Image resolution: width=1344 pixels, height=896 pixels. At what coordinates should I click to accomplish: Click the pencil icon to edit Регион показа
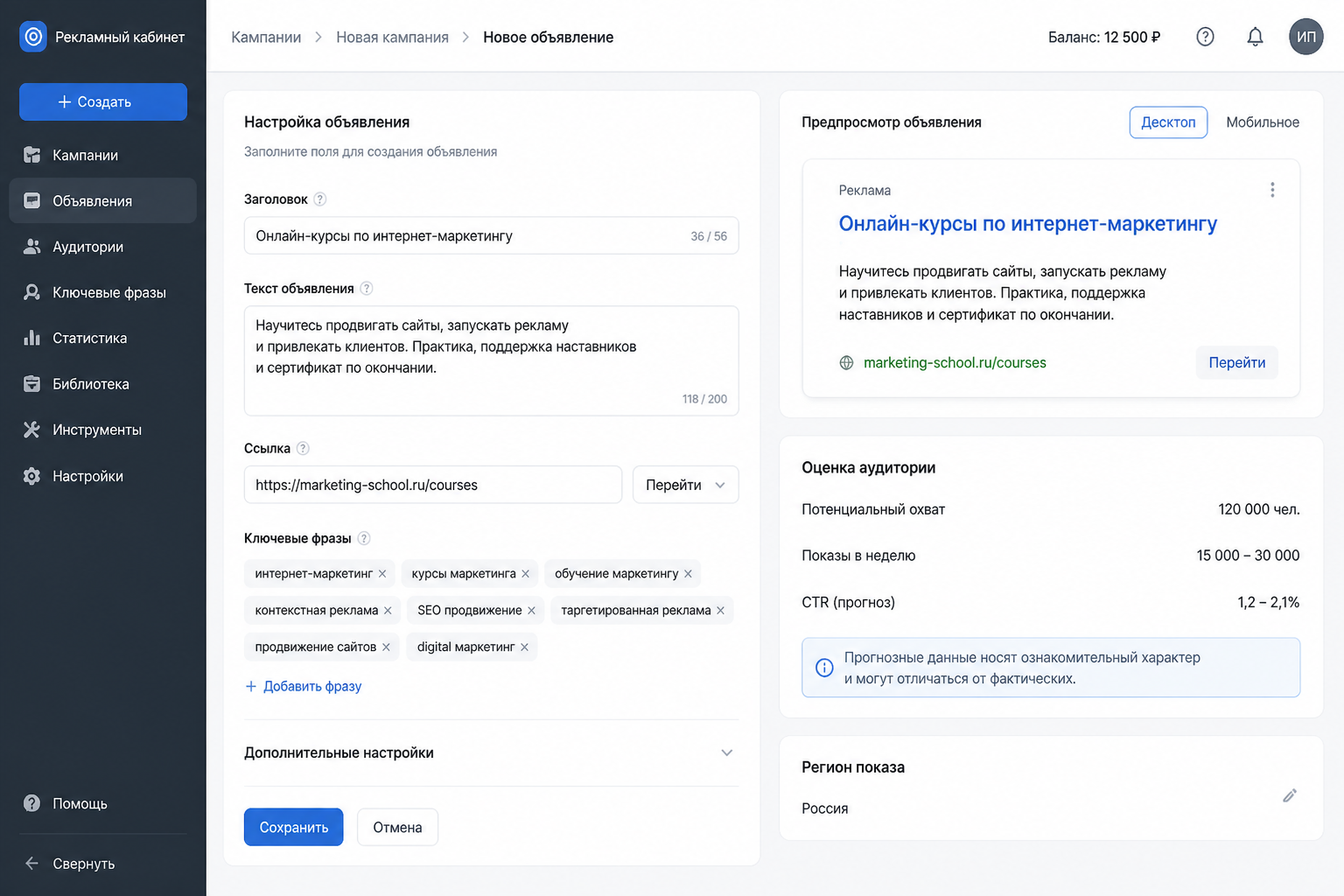(1290, 795)
